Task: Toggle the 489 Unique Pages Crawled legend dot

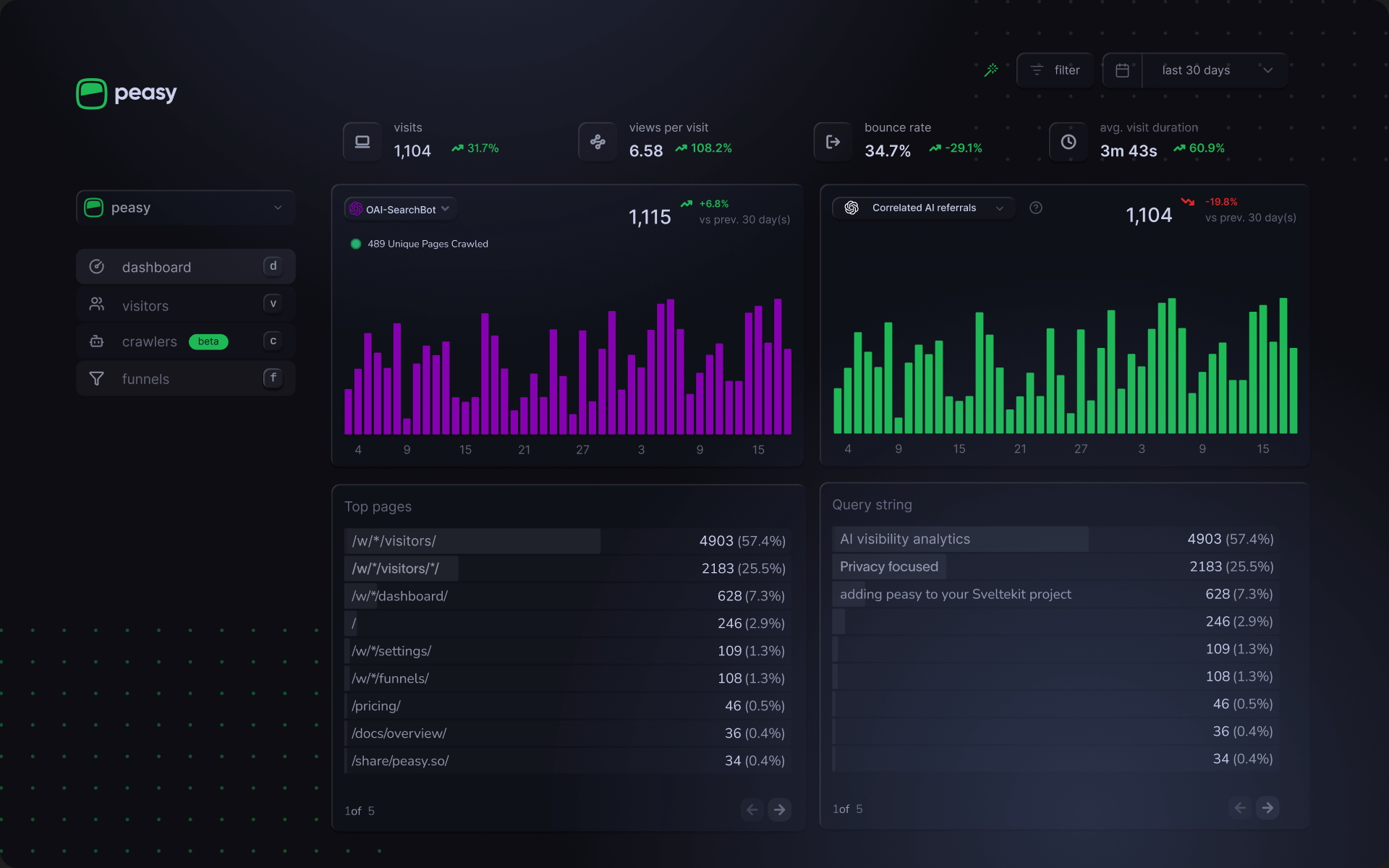Action: coord(355,244)
